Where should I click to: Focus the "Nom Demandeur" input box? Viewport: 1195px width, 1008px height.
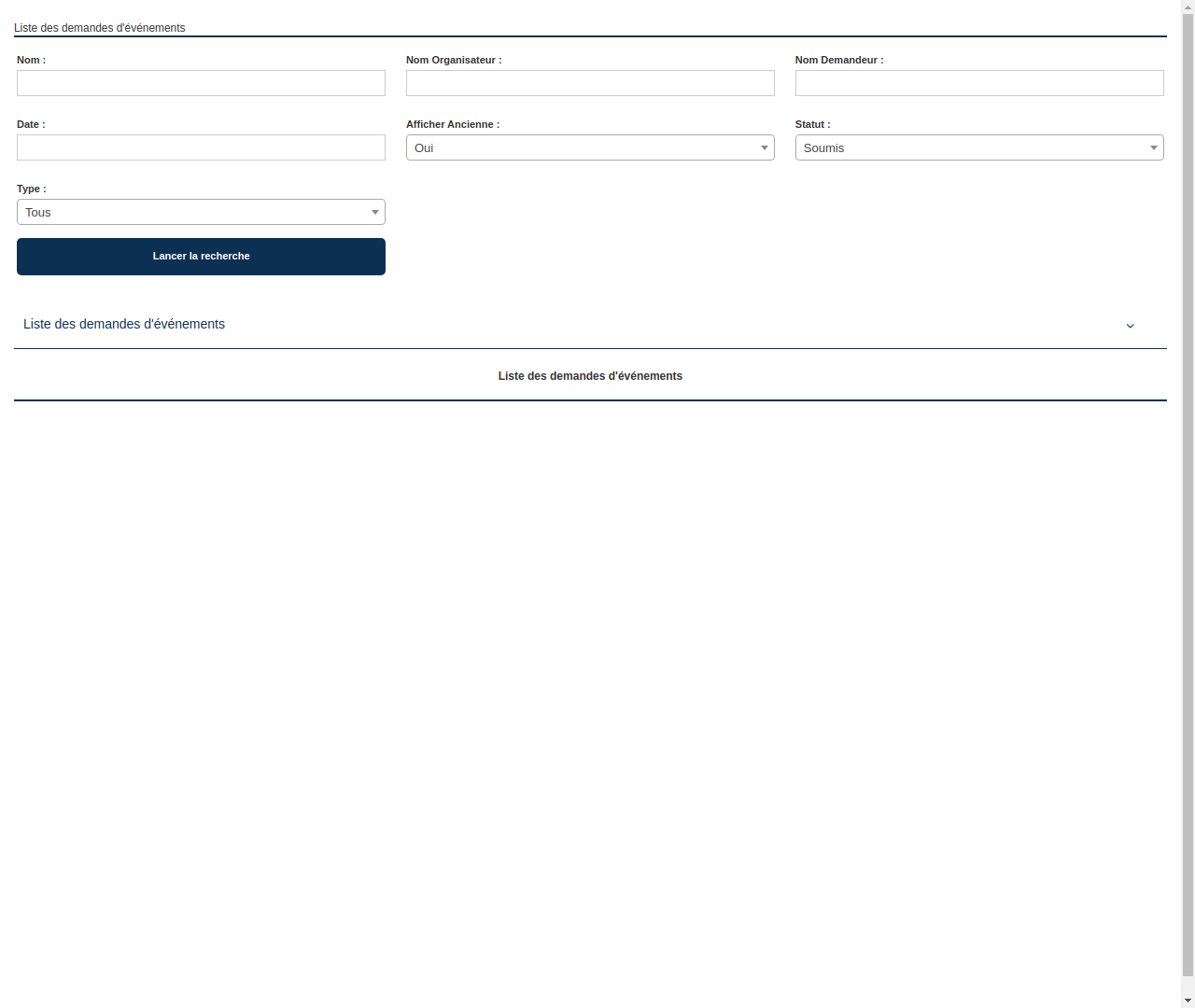[978, 83]
